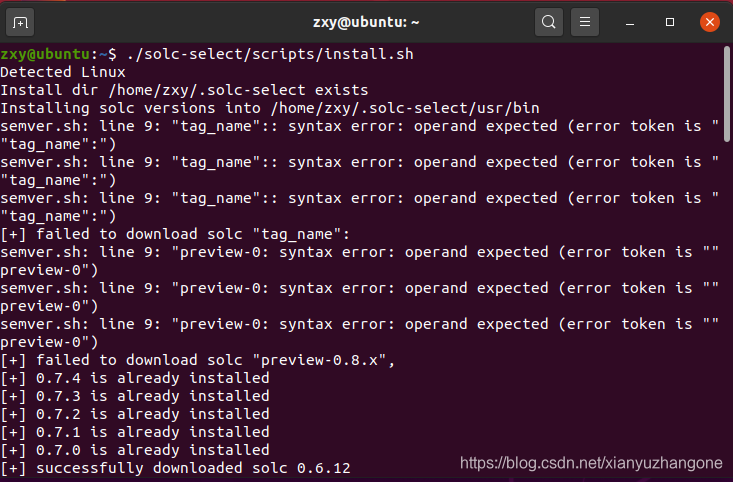The height and width of the screenshot is (482, 733).
Task: Open the hamburger menu
Action: tap(584, 22)
